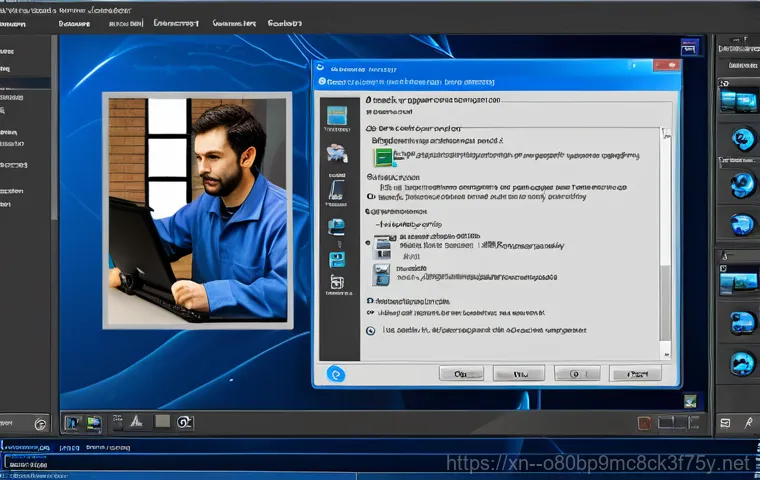Click the dialog's vertical scrollbar thumb
This screenshot has width=760, height=480.
(665, 303)
